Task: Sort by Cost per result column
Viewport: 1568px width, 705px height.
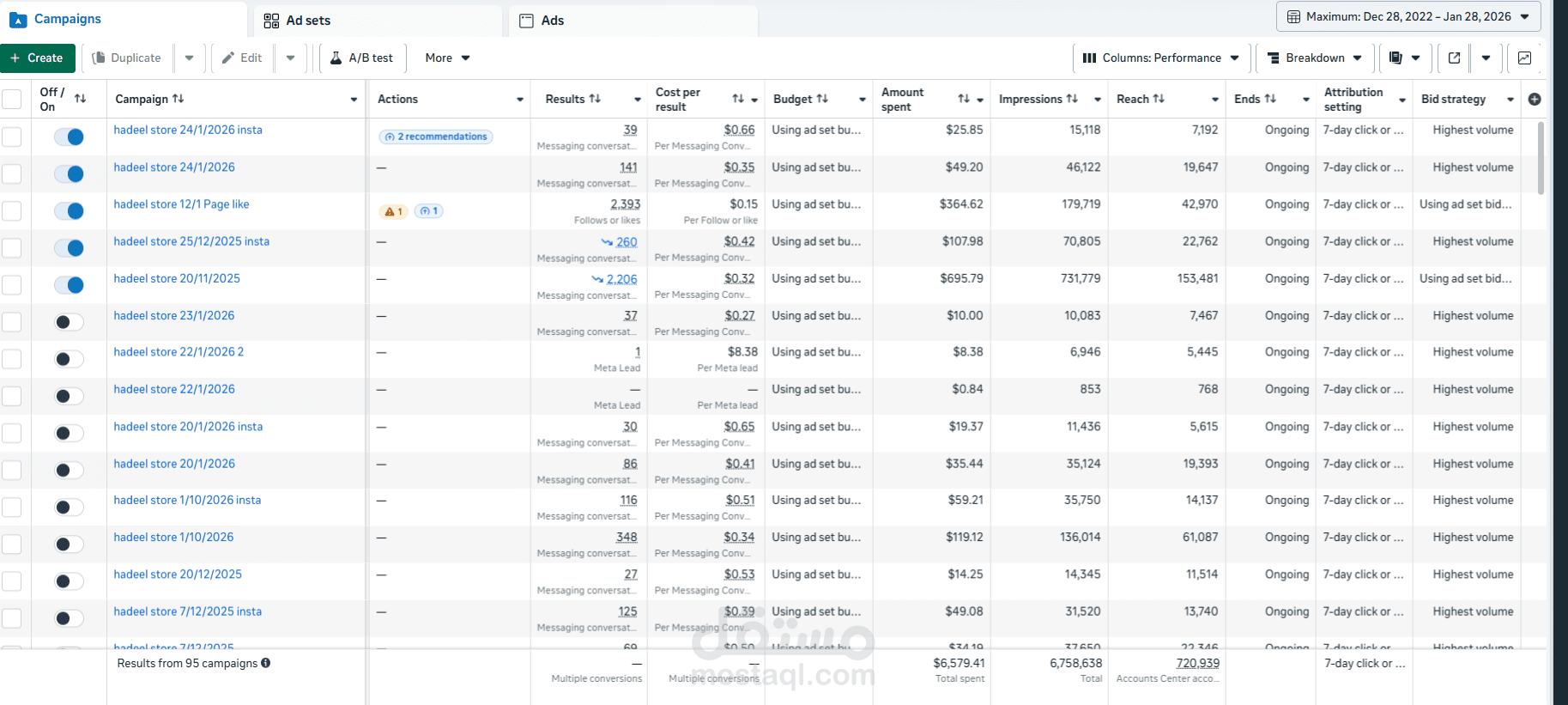Action: [x=738, y=99]
